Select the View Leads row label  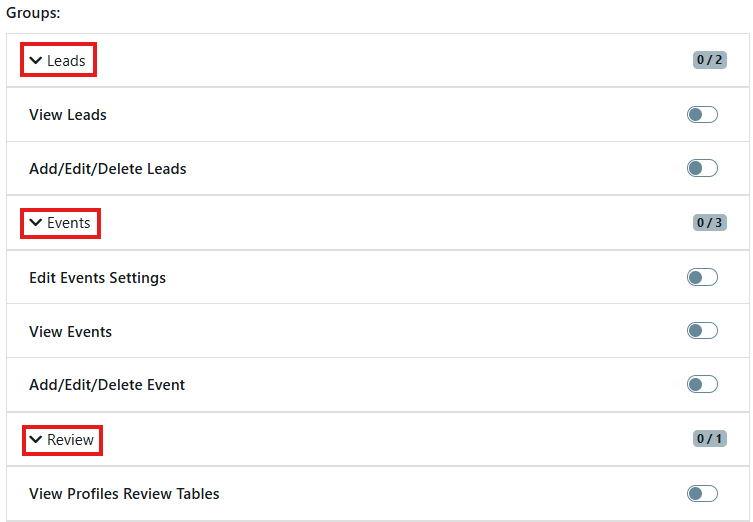pos(68,115)
